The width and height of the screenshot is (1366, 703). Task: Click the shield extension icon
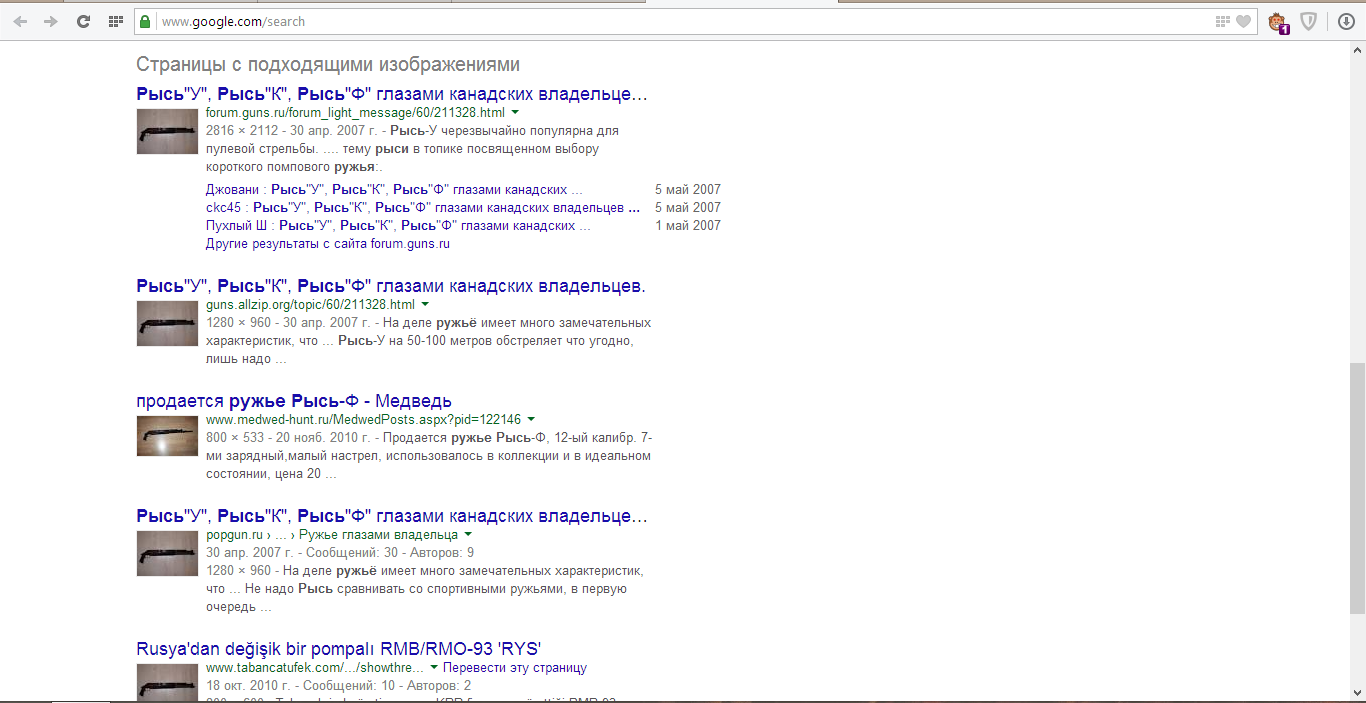1308,21
